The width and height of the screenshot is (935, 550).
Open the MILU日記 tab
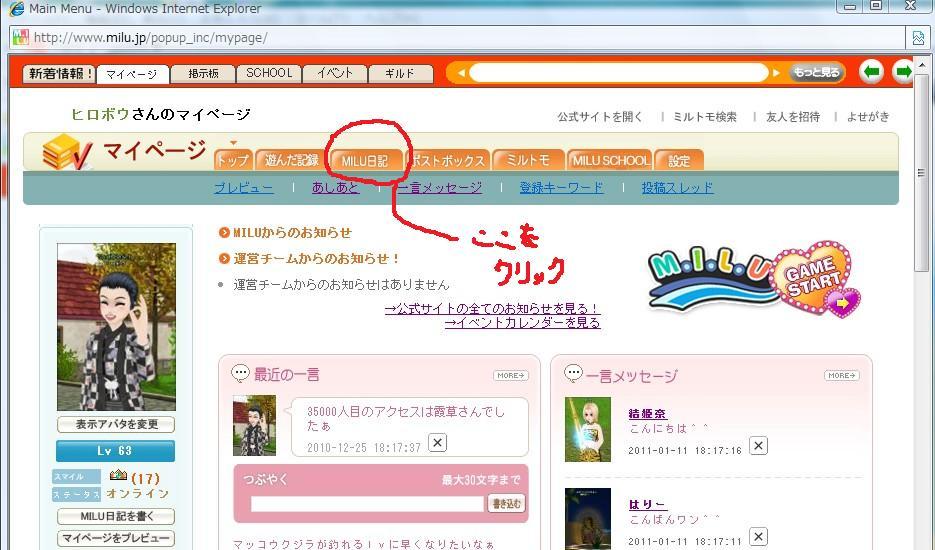tap(365, 160)
